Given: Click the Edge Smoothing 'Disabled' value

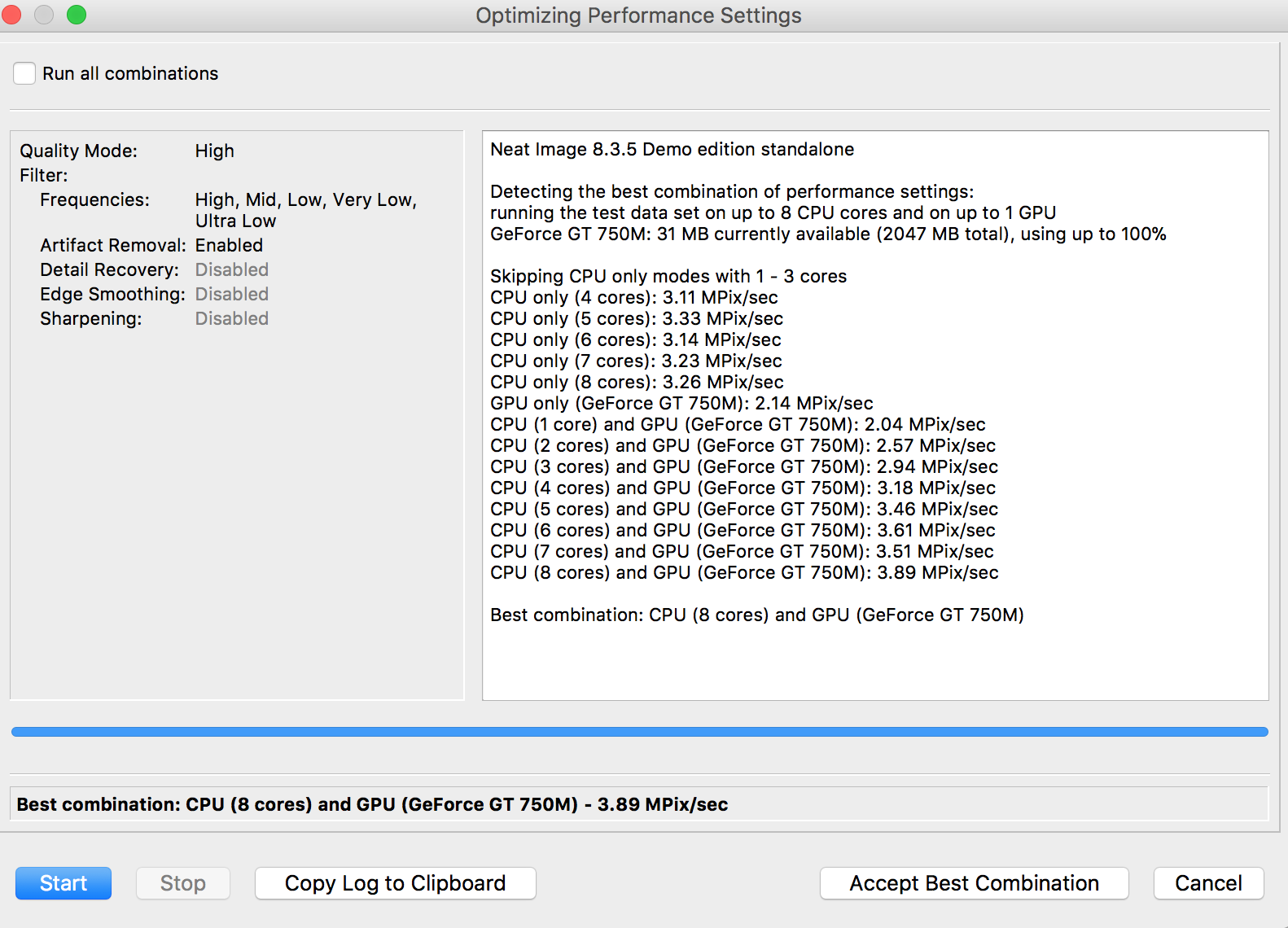Looking at the screenshot, I should 232,294.
